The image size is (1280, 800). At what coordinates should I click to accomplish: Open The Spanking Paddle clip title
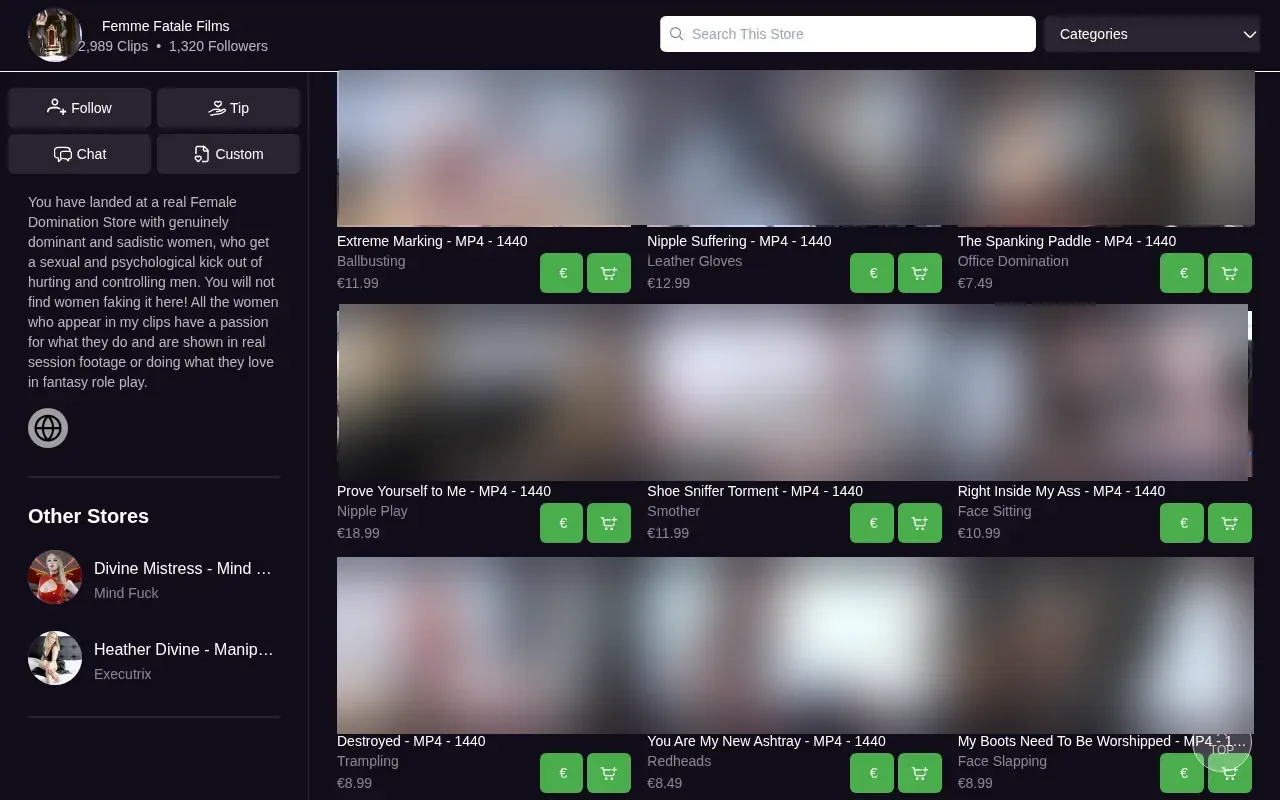1067,241
